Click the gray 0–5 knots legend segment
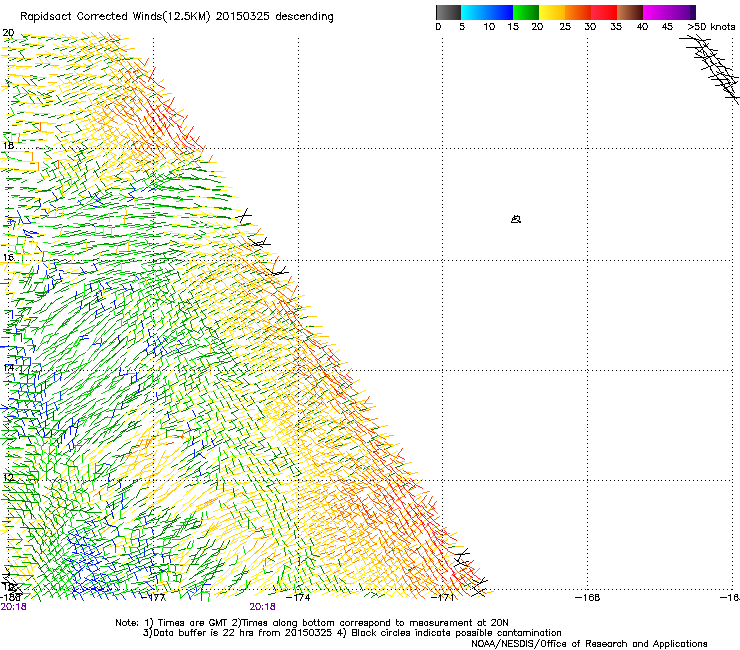The image size is (740, 650). pyautogui.click(x=448, y=12)
